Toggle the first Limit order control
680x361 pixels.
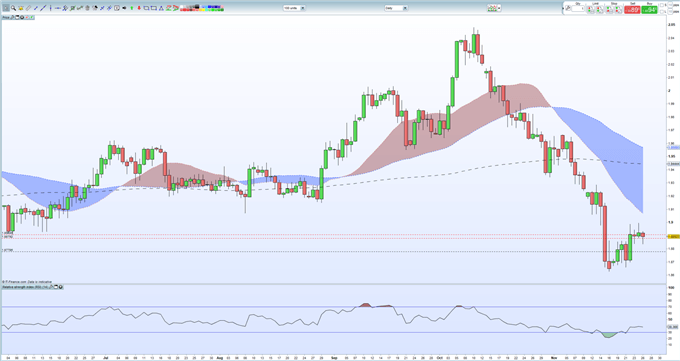pyautogui.click(x=591, y=10)
